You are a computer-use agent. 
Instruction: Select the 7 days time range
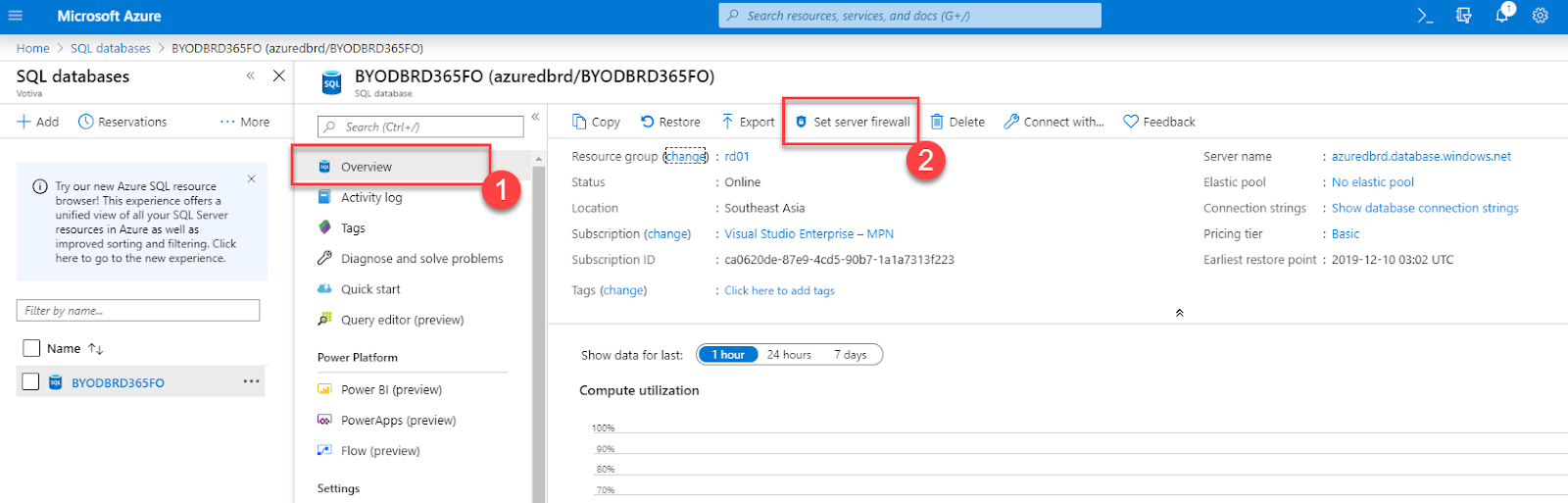click(851, 355)
